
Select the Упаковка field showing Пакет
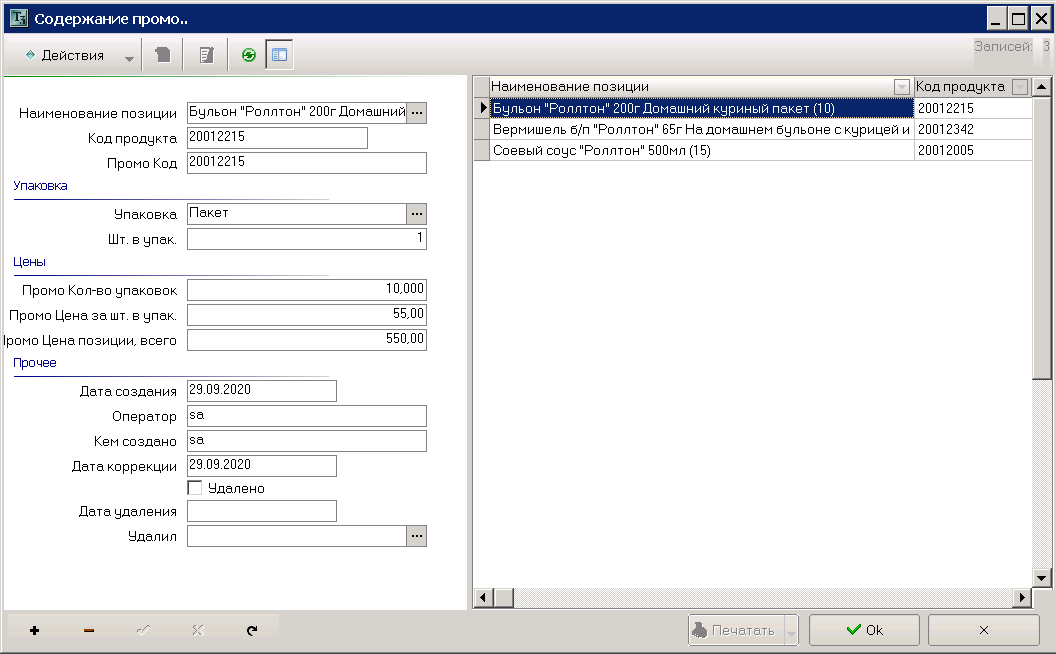point(297,214)
